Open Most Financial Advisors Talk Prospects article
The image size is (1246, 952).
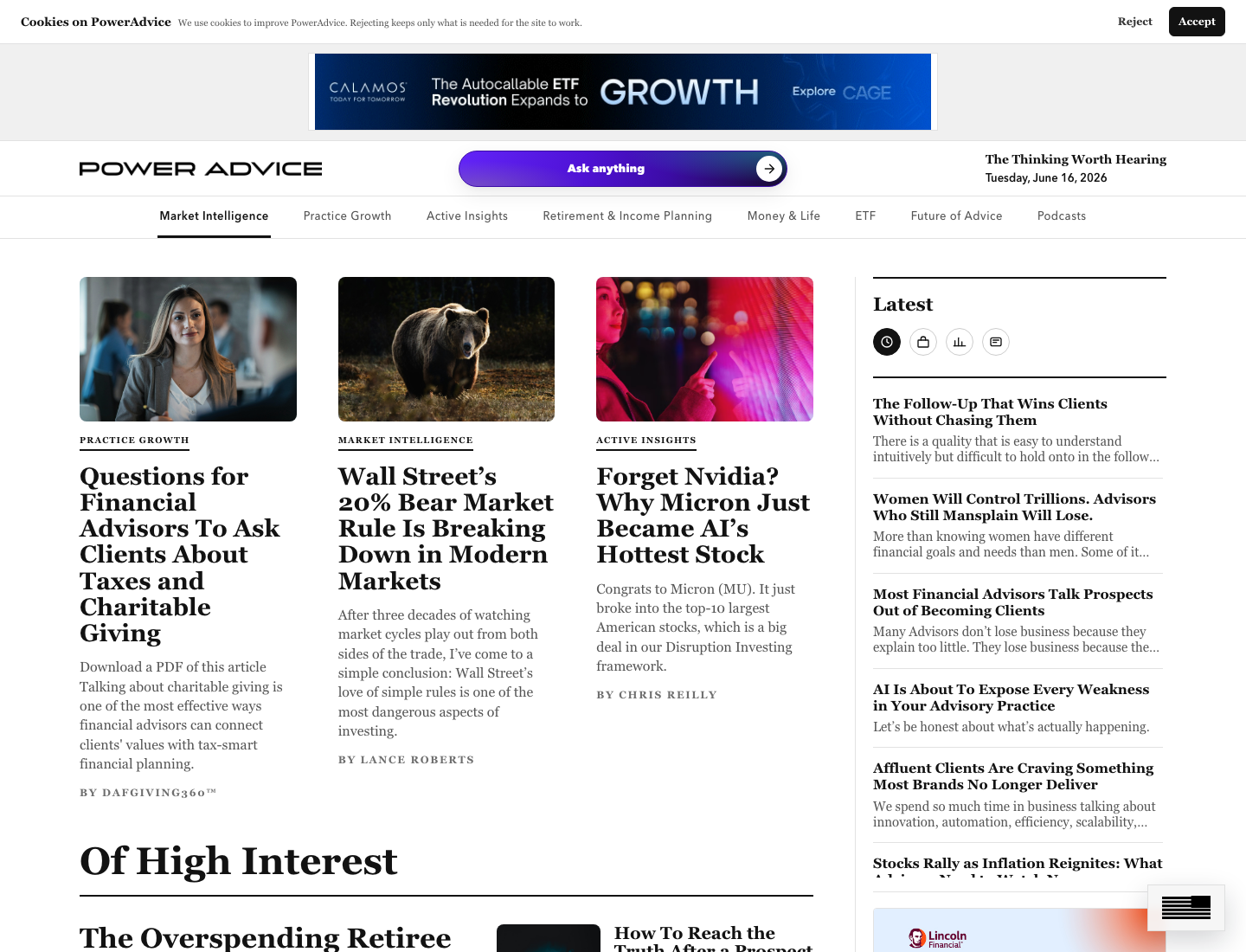(1012, 602)
